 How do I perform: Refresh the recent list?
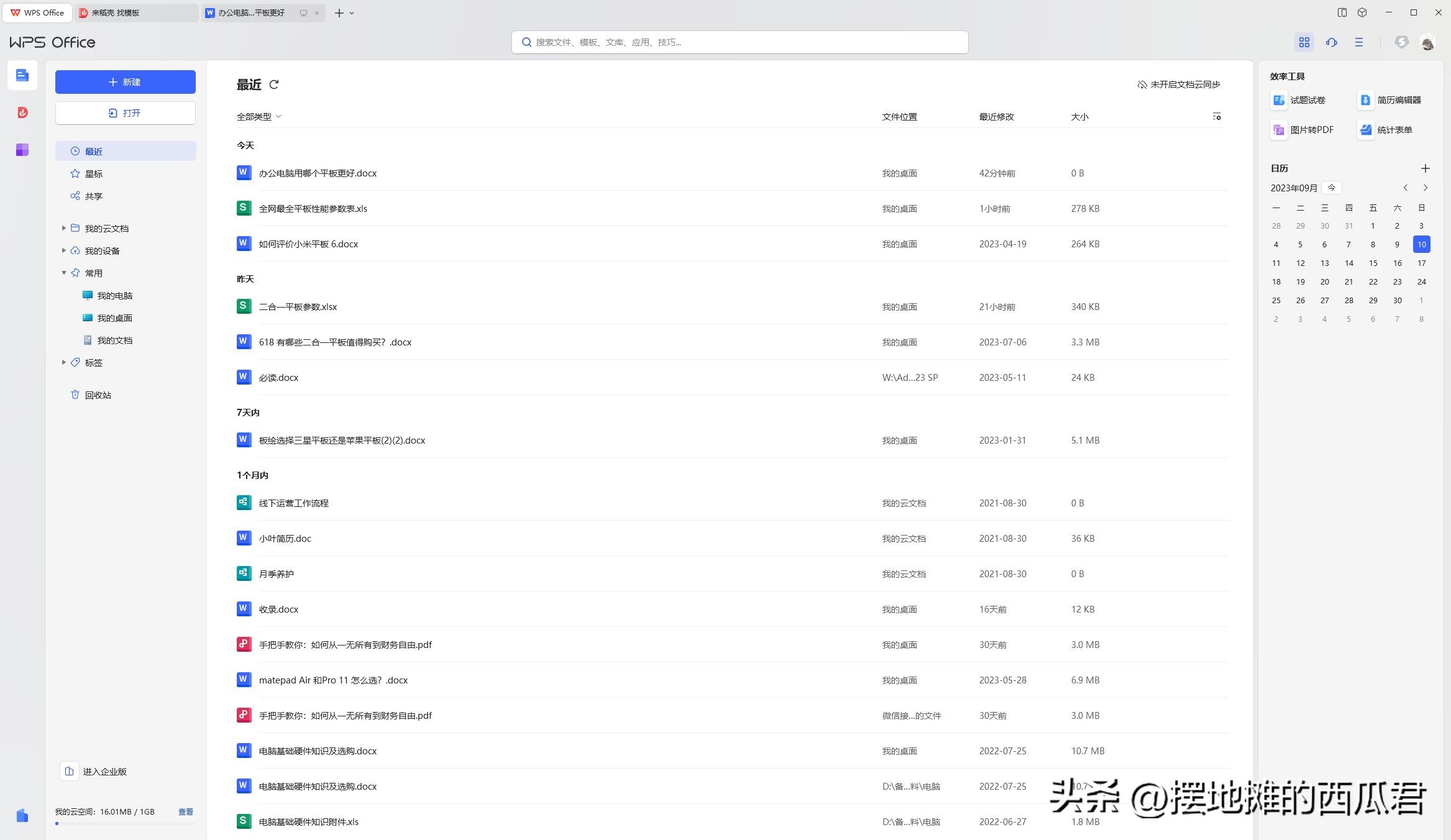click(x=274, y=84)
